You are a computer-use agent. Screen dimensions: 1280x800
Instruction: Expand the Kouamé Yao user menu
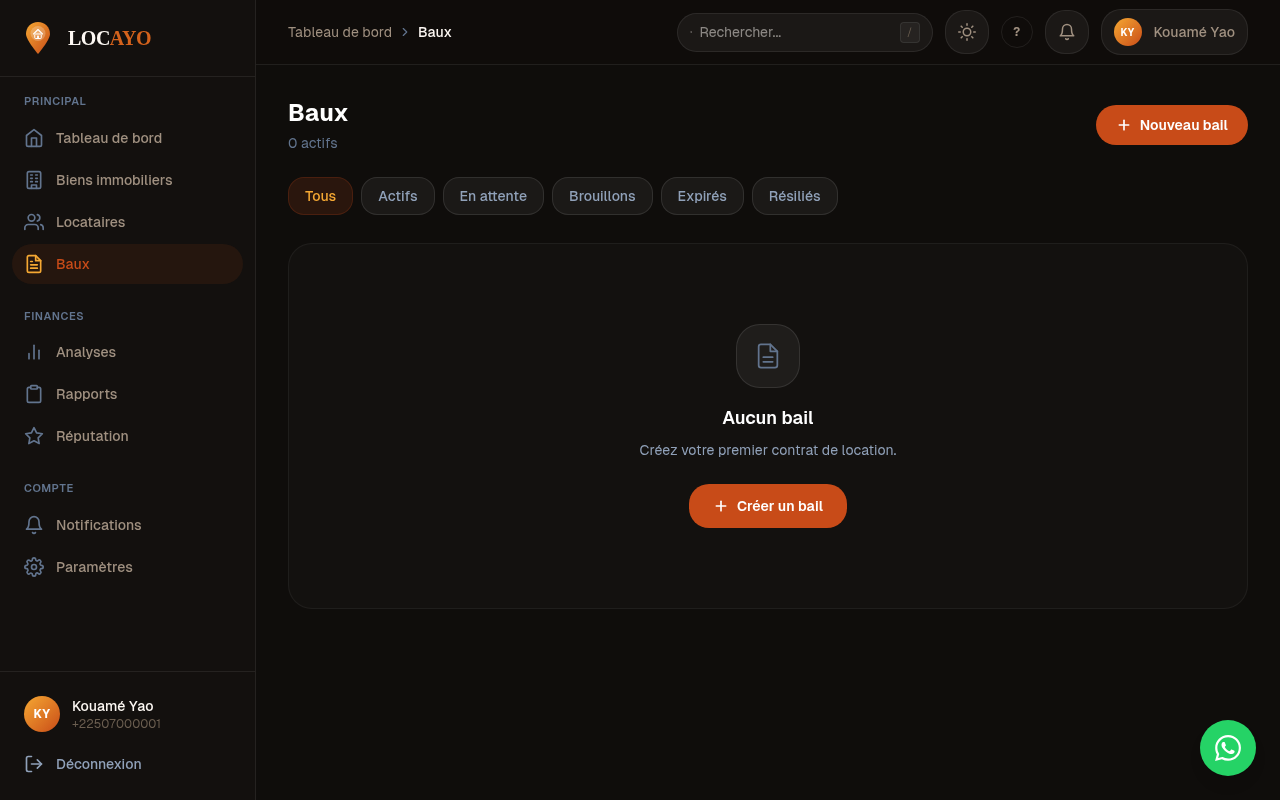click(x=1173, y=32)
